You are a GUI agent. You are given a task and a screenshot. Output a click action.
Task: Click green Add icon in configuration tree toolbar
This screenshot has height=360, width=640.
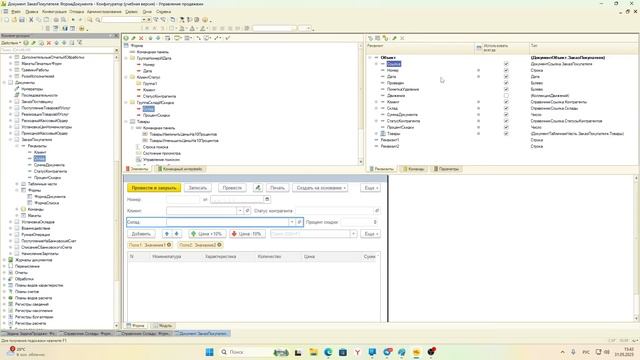click(x=26, y=42)
